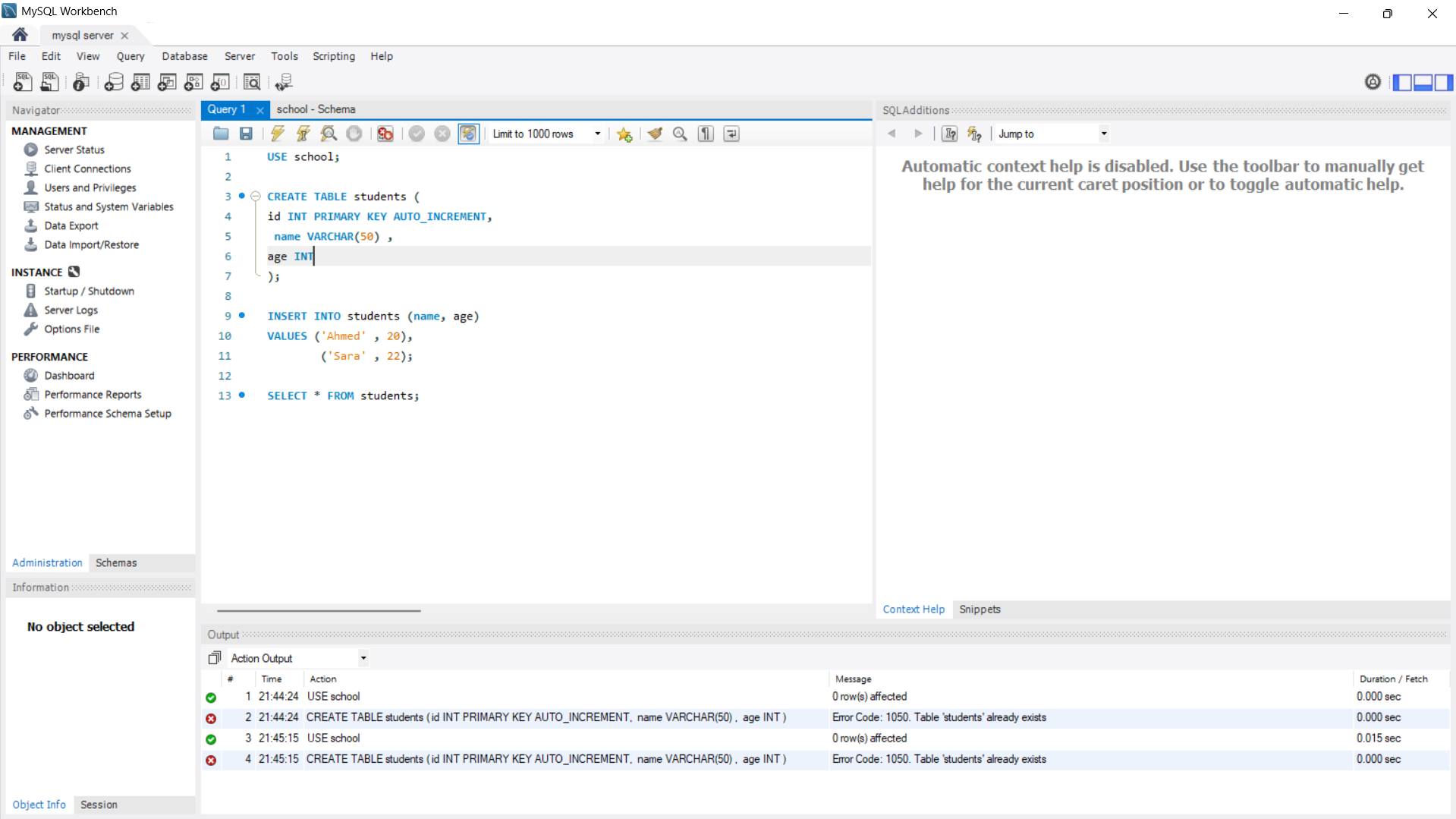Create a new function icon
Viewport: 1456px width, 819px height.
[220, 82]
